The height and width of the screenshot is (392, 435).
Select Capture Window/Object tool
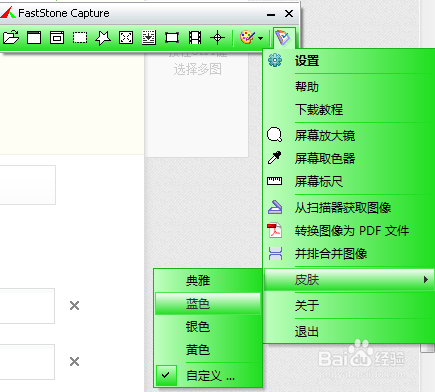(x=57, y=37)
